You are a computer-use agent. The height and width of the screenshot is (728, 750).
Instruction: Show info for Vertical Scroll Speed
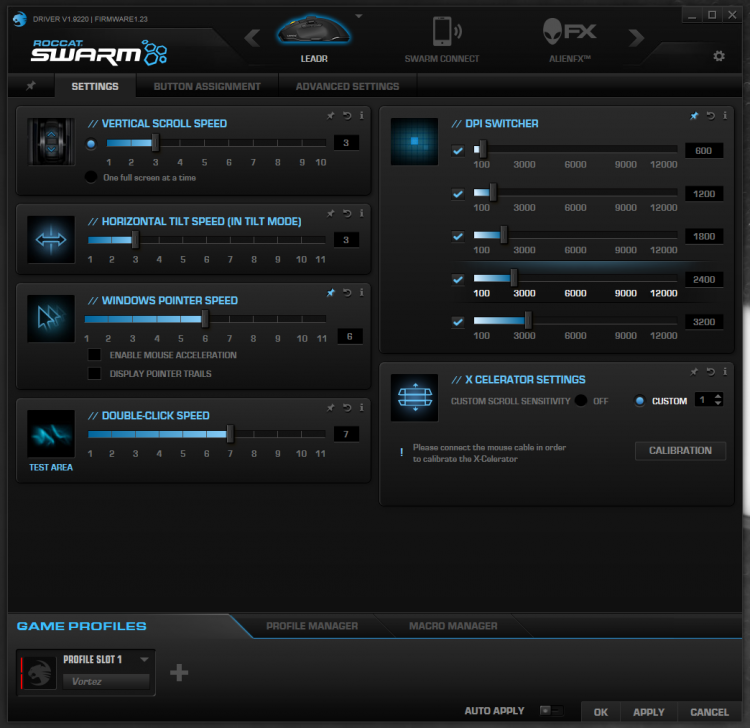pyautogui.click(x=362, y=116)
